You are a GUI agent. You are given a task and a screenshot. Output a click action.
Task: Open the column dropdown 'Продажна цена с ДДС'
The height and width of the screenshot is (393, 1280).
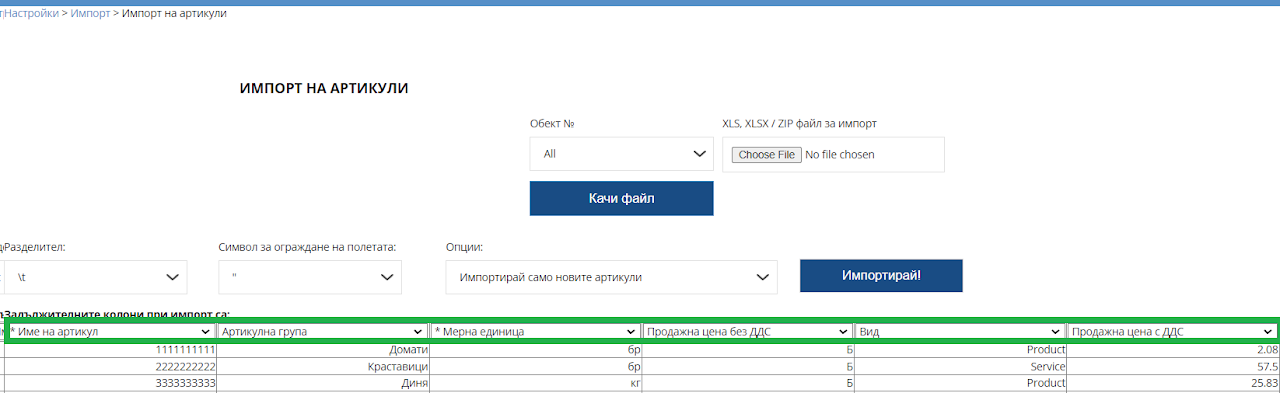point(1172,331)
